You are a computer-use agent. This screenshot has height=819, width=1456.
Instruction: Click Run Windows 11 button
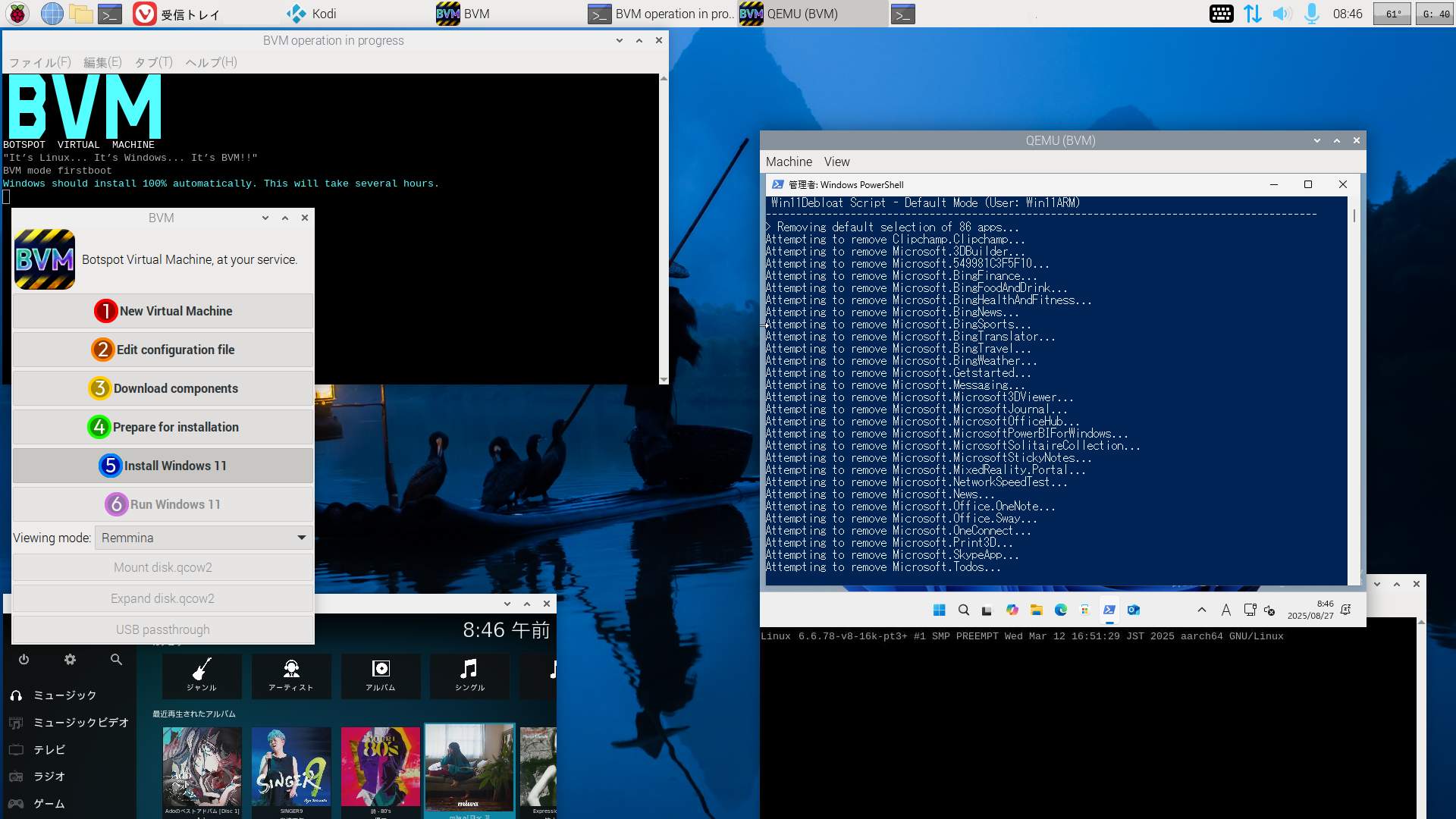[x=162, y=504]
